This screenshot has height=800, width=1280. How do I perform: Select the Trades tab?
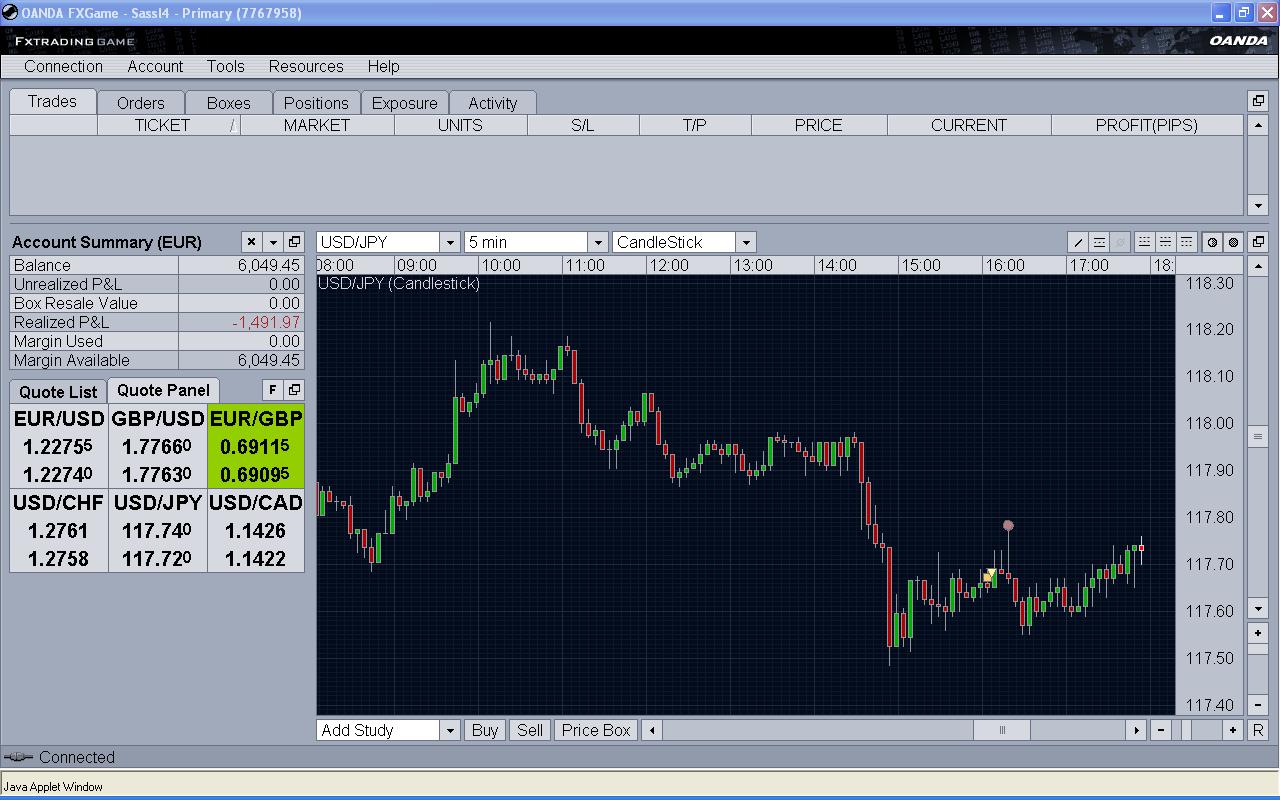(x=53, y=101)
